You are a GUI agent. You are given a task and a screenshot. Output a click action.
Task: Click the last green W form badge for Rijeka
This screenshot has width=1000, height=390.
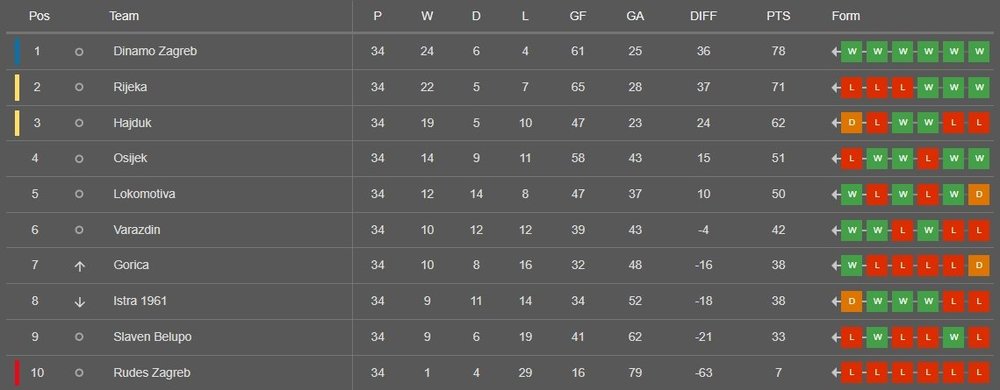click(978, 88)
